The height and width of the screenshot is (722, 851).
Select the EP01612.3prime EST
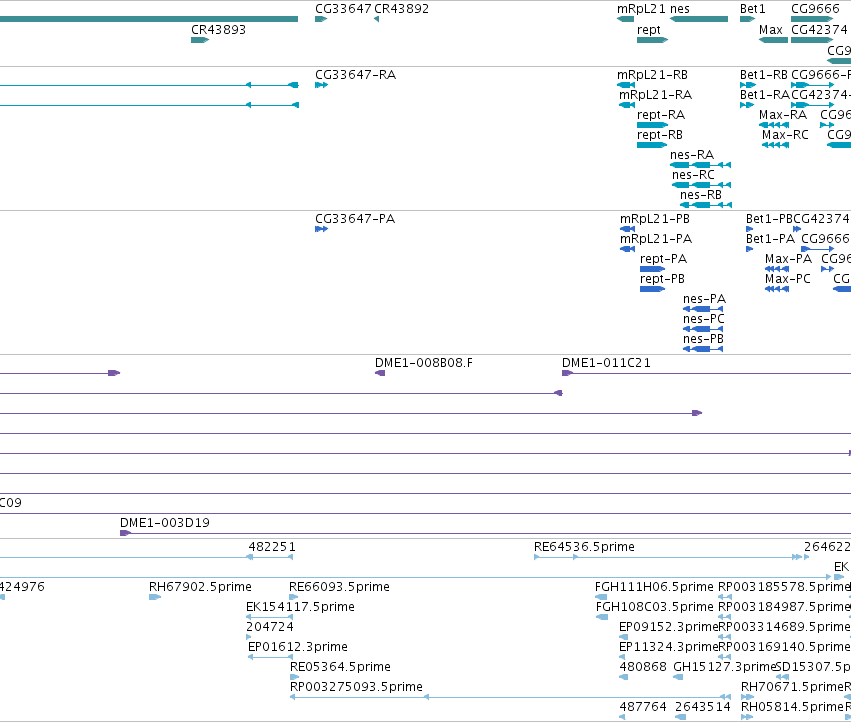(270, 657)
